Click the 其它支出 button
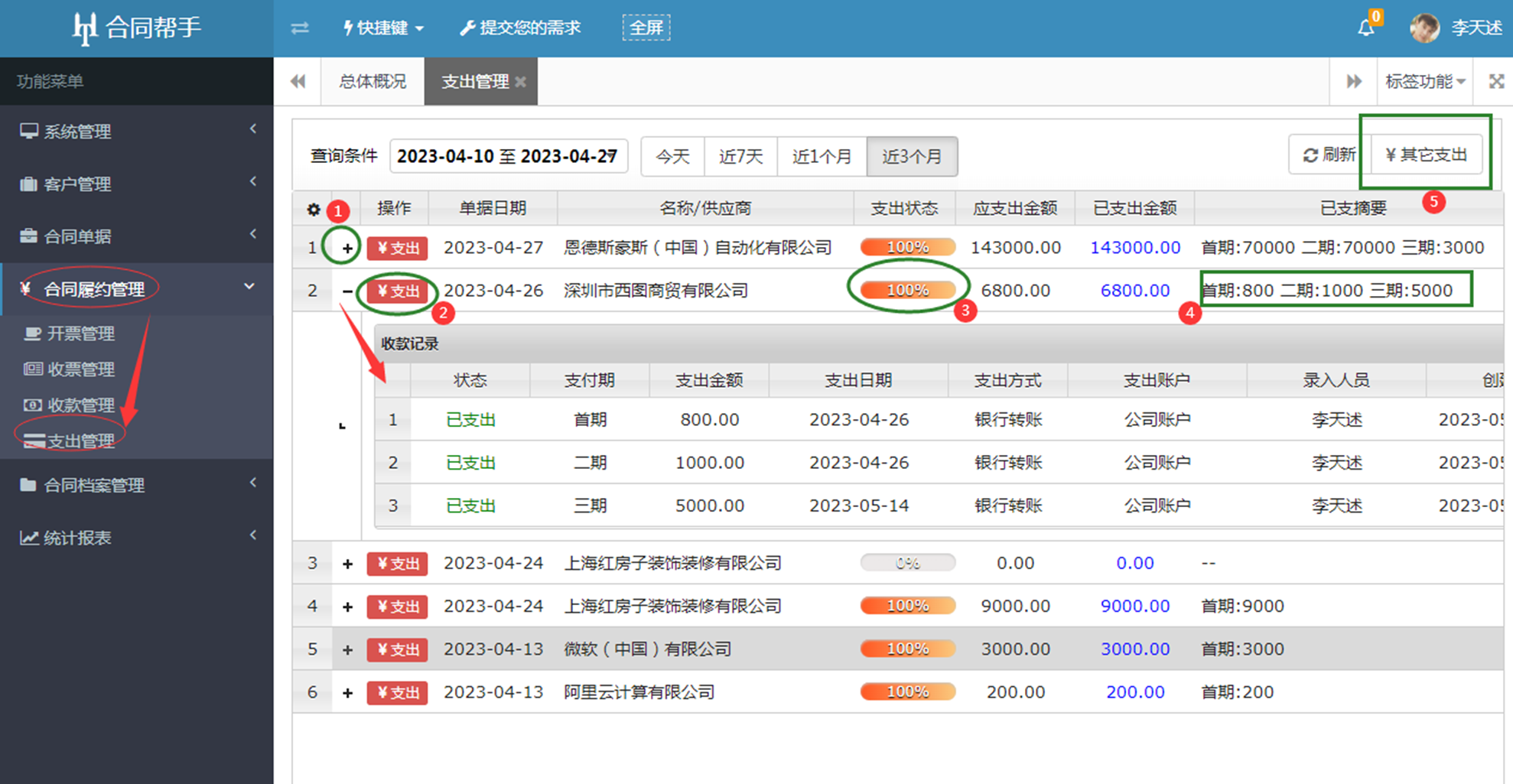Image resolution: width=1513 pixels, height=784 pixels. point(1427,155)
